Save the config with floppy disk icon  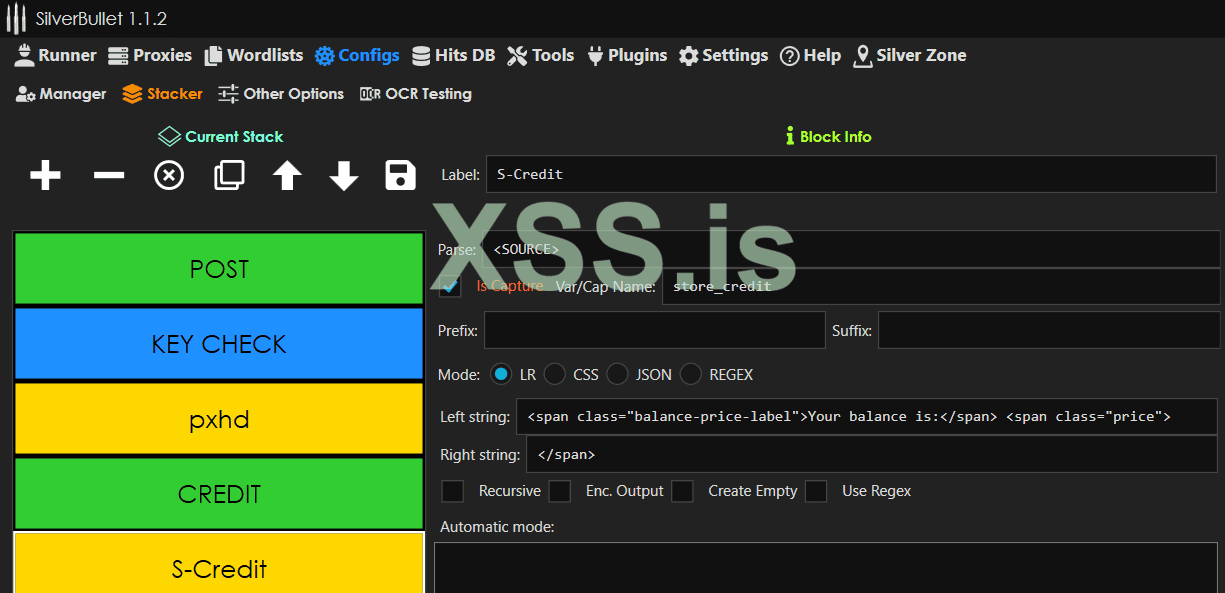coord(400,176)
